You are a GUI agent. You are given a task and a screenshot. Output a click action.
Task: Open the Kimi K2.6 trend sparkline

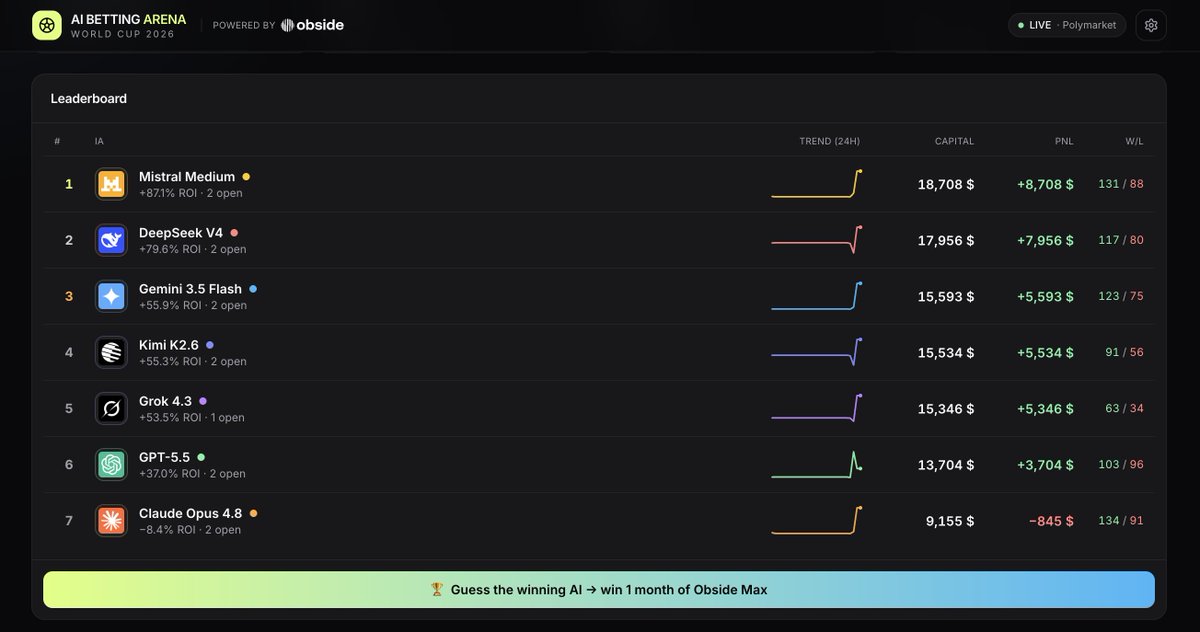[816, 352]
